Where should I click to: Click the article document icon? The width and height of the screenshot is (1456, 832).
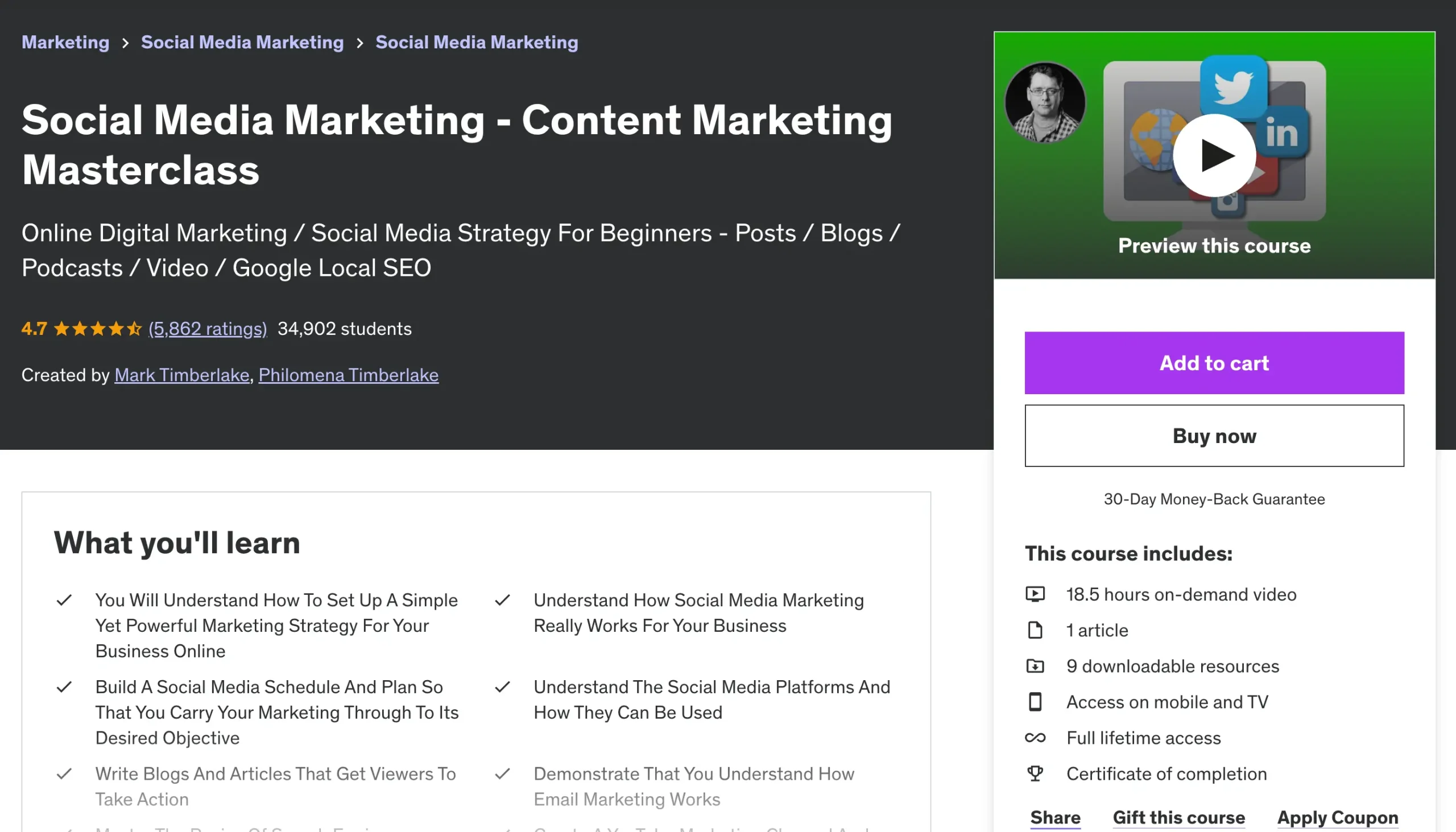[x=1035, y=630]
